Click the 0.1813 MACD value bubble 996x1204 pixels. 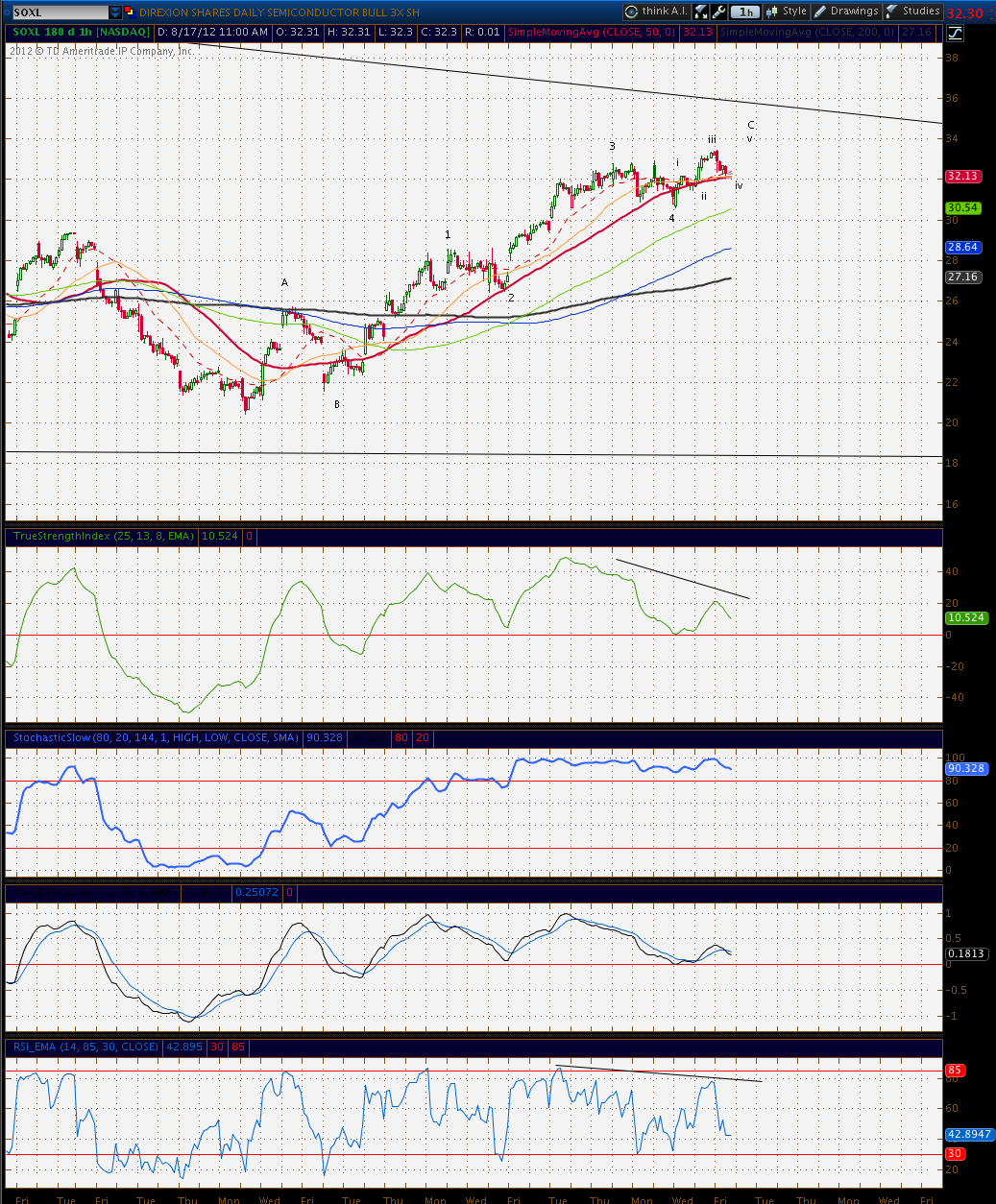pos(966,953)
